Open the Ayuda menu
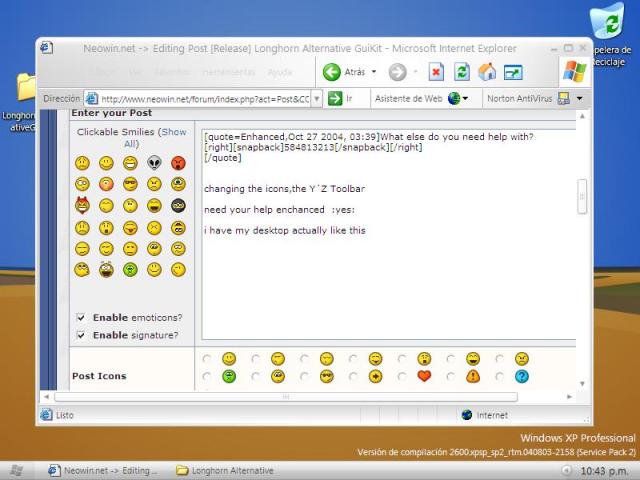This screenshot has height=480, width=640. click(280, 72)
